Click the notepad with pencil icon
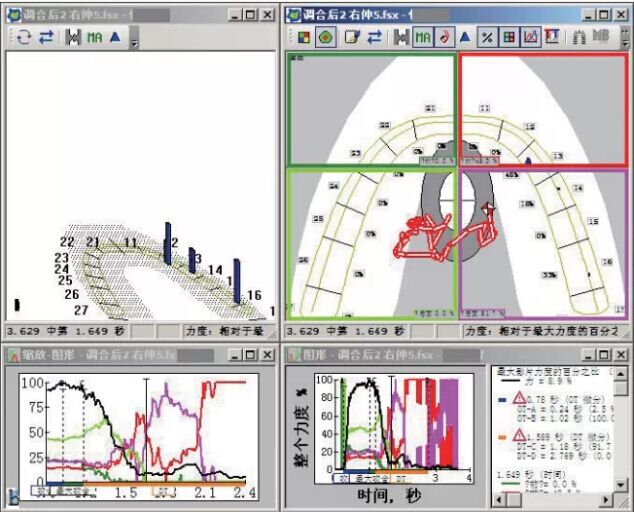This screenshot has width=634, height=512. coord(352,37)
